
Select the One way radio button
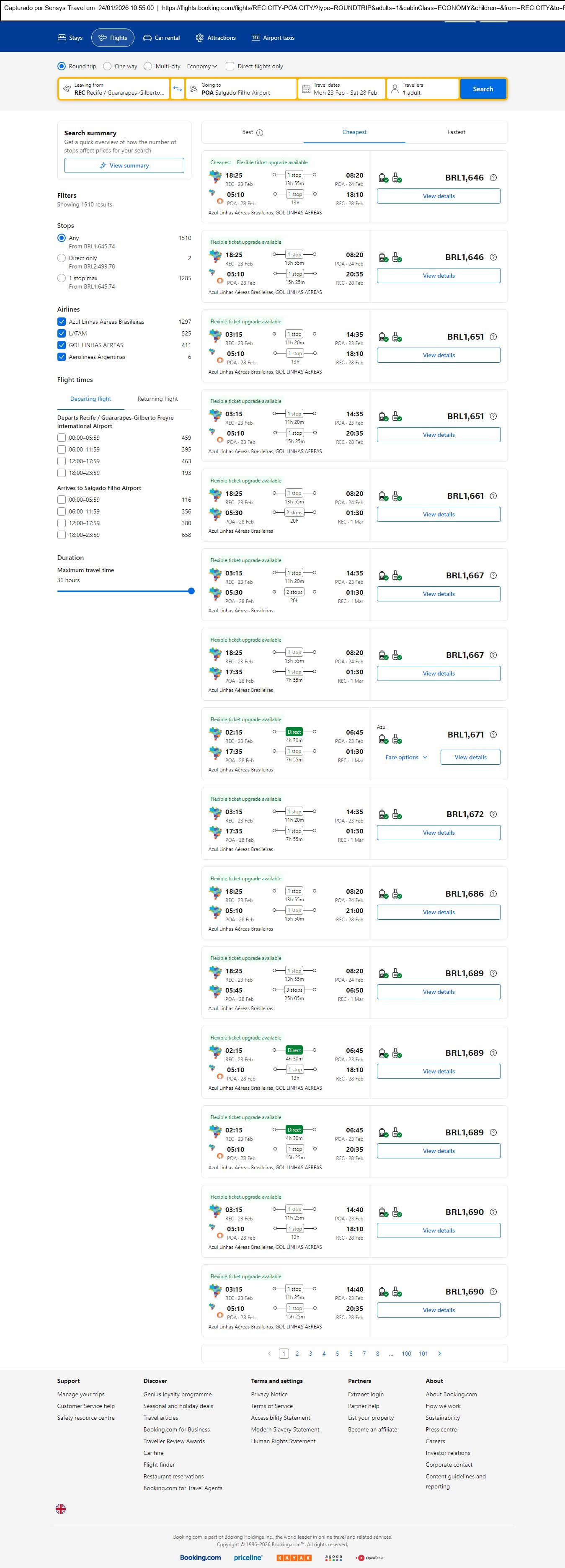pyautogui.click(x=108, y=66)
